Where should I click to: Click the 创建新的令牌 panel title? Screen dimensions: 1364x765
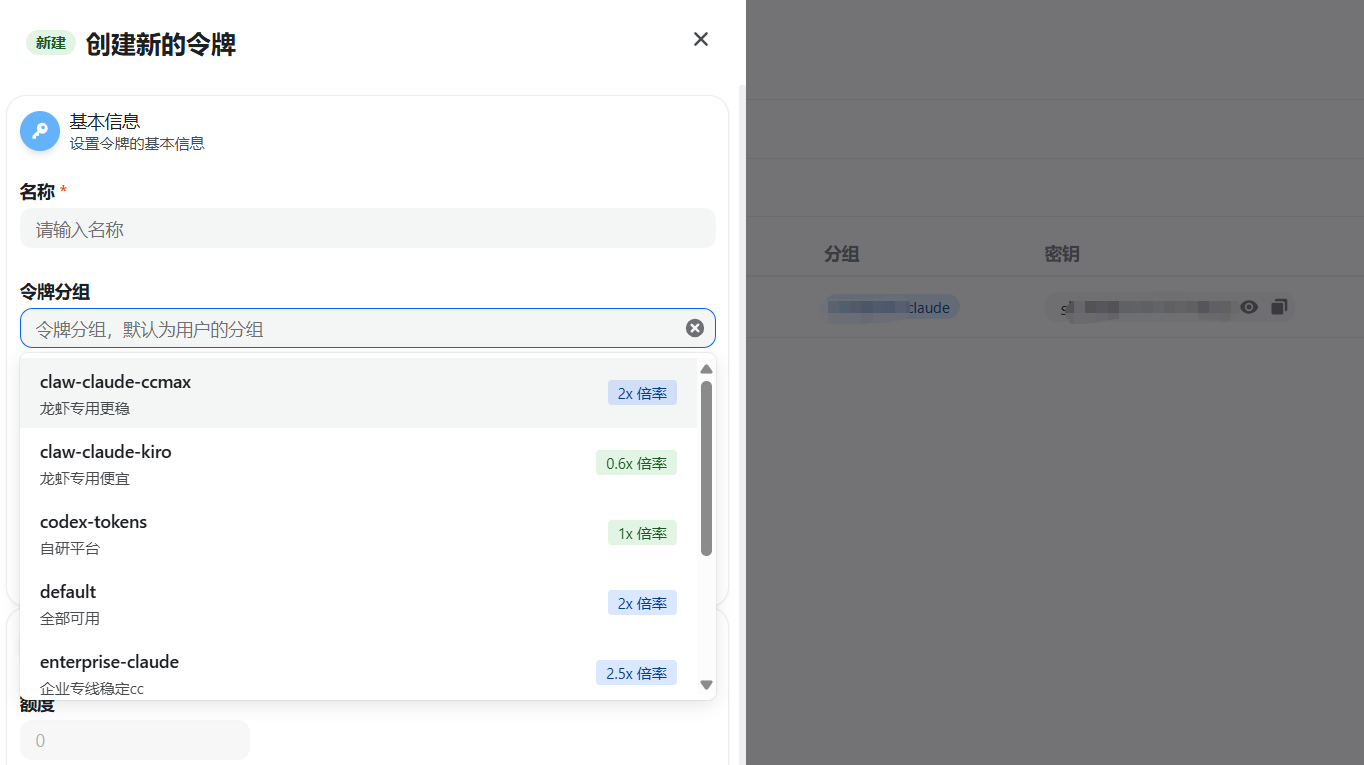tap(161, 44)
